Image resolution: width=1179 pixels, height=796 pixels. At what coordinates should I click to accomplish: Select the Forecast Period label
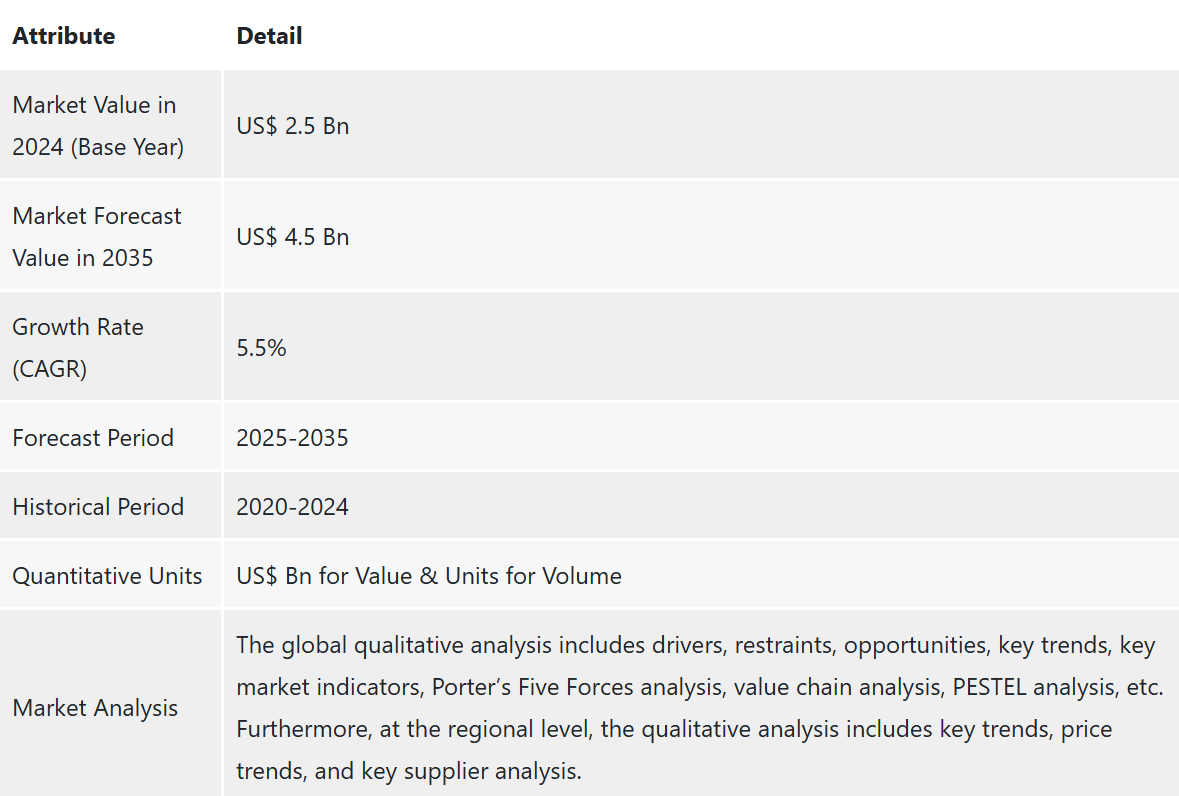93,437
